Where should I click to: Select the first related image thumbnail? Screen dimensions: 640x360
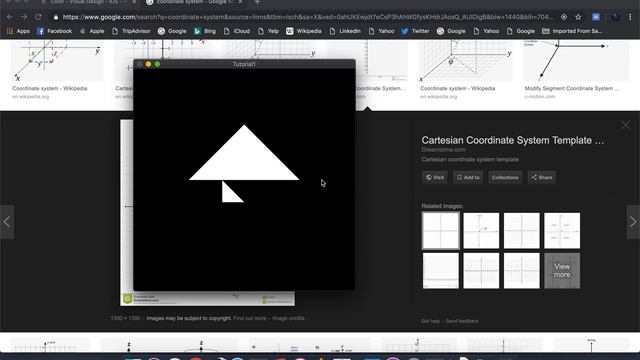(440, 231)
